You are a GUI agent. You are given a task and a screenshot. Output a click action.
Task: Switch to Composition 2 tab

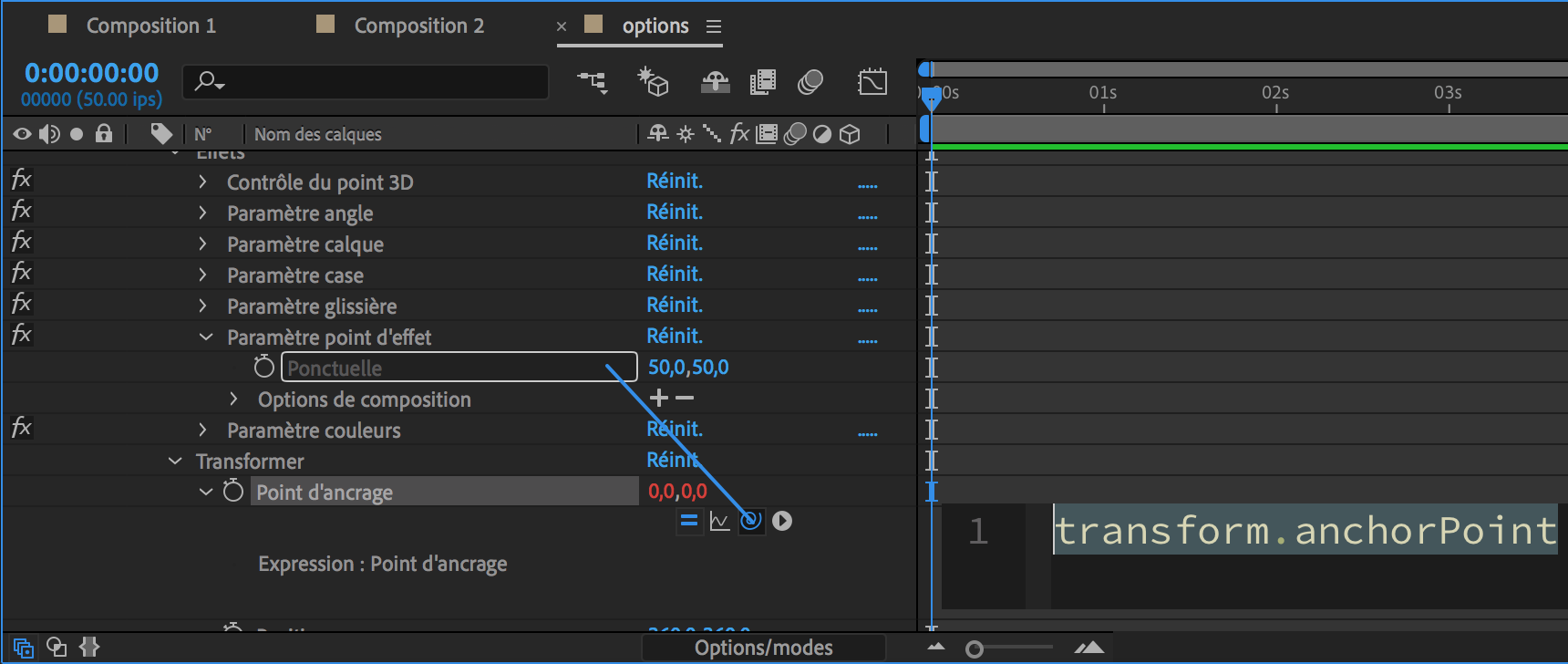point(419,26)
